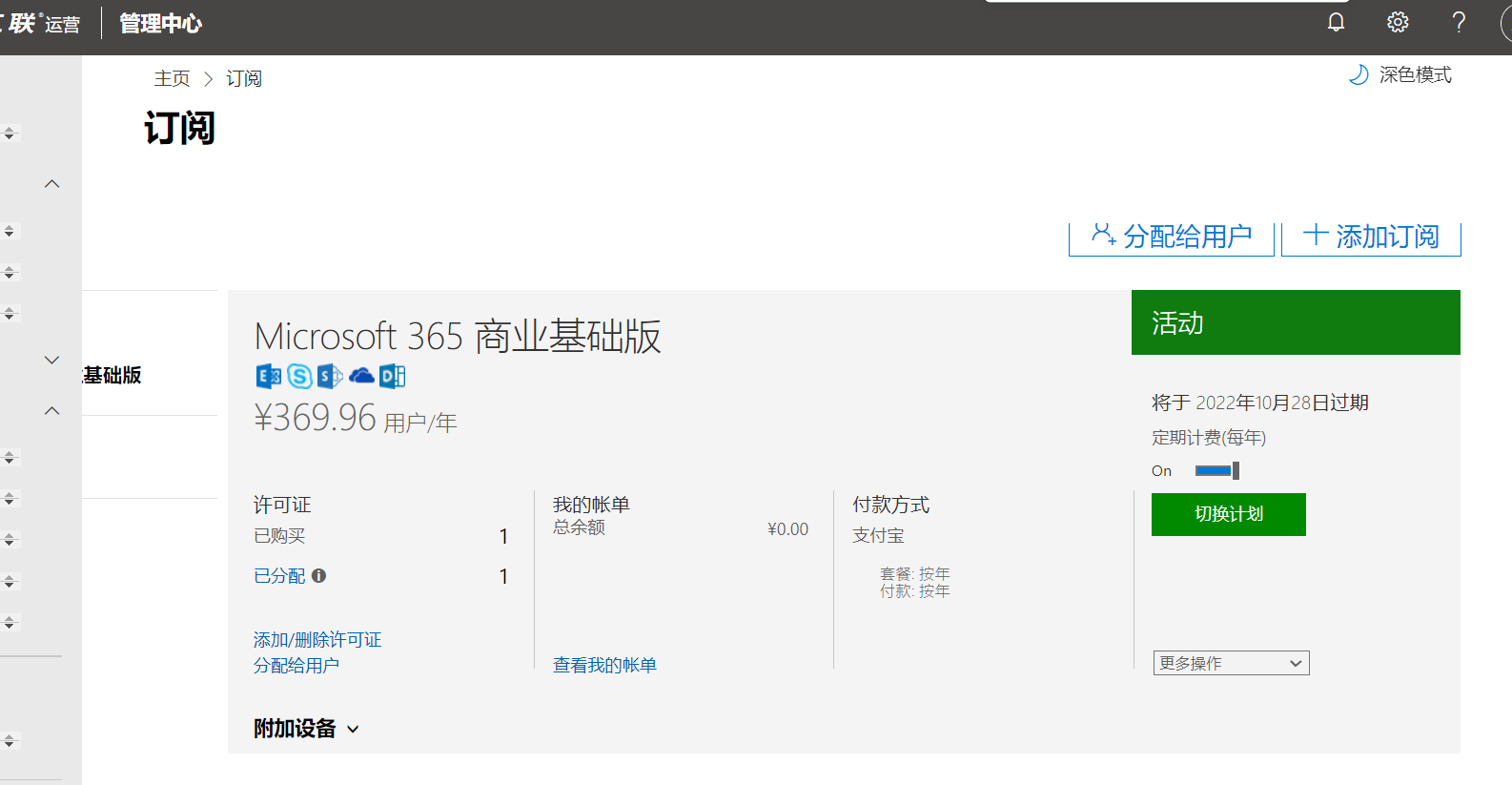
Task: Open the help question mark icon
Action: coord(1459,22)
